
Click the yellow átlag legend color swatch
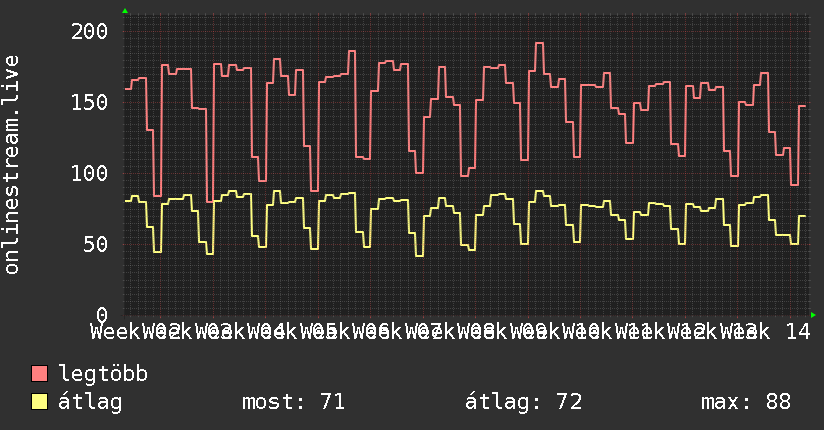tap(39, 401)
